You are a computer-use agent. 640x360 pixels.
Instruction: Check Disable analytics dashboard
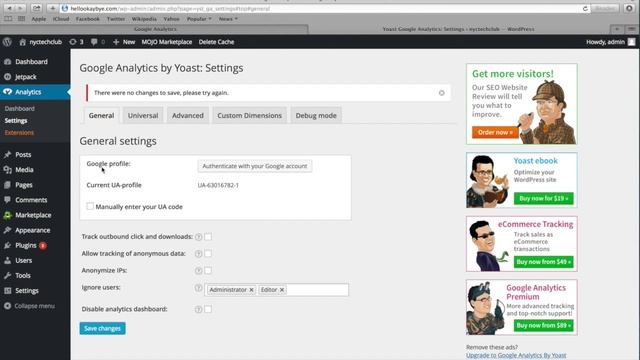208,309
